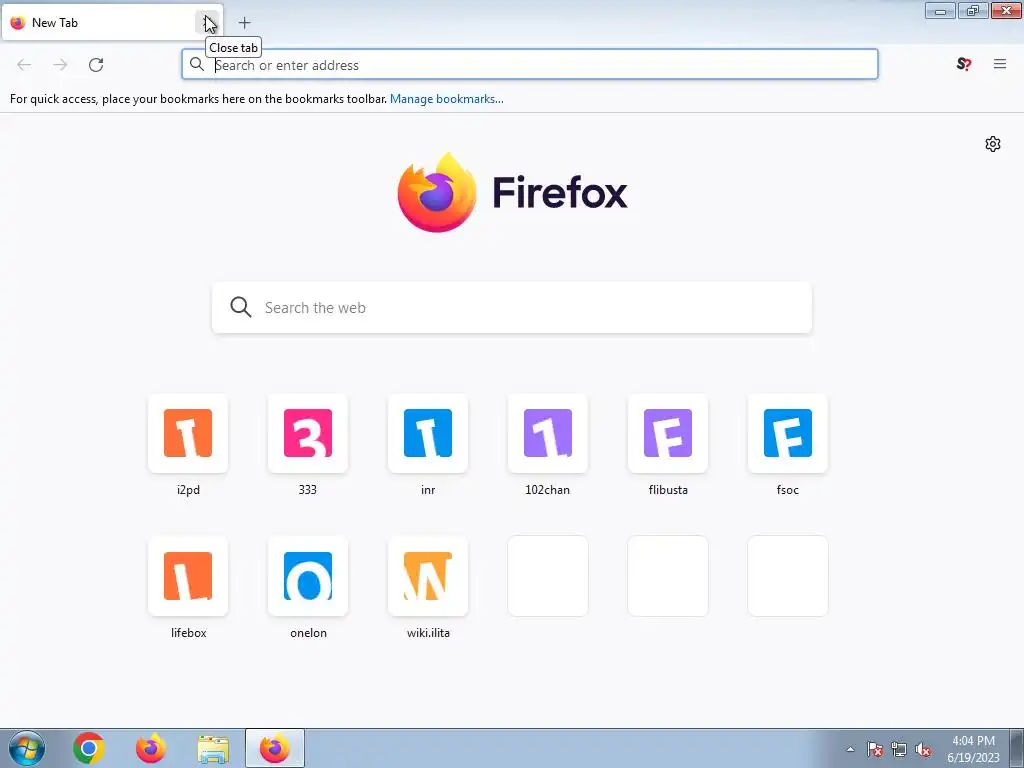Reload the current page
Image resolution: width=1024 pixels, height=768 pixels.
96,65
